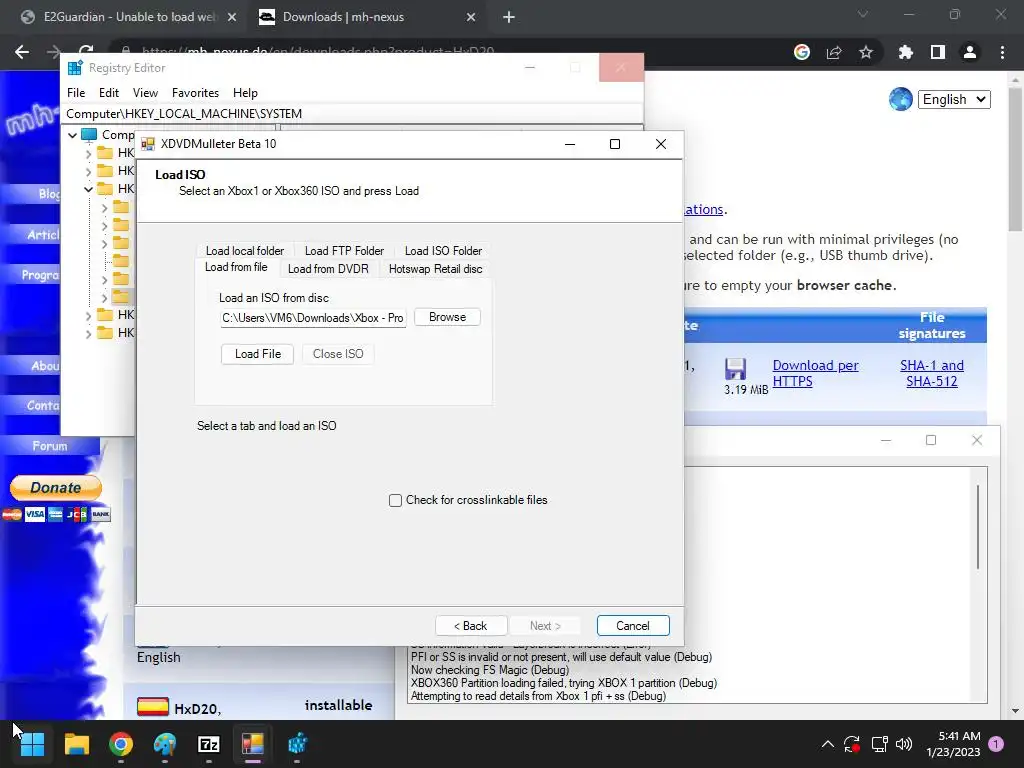
Task: Open 7-Zip from taskbar
Action: pos(209,744)
